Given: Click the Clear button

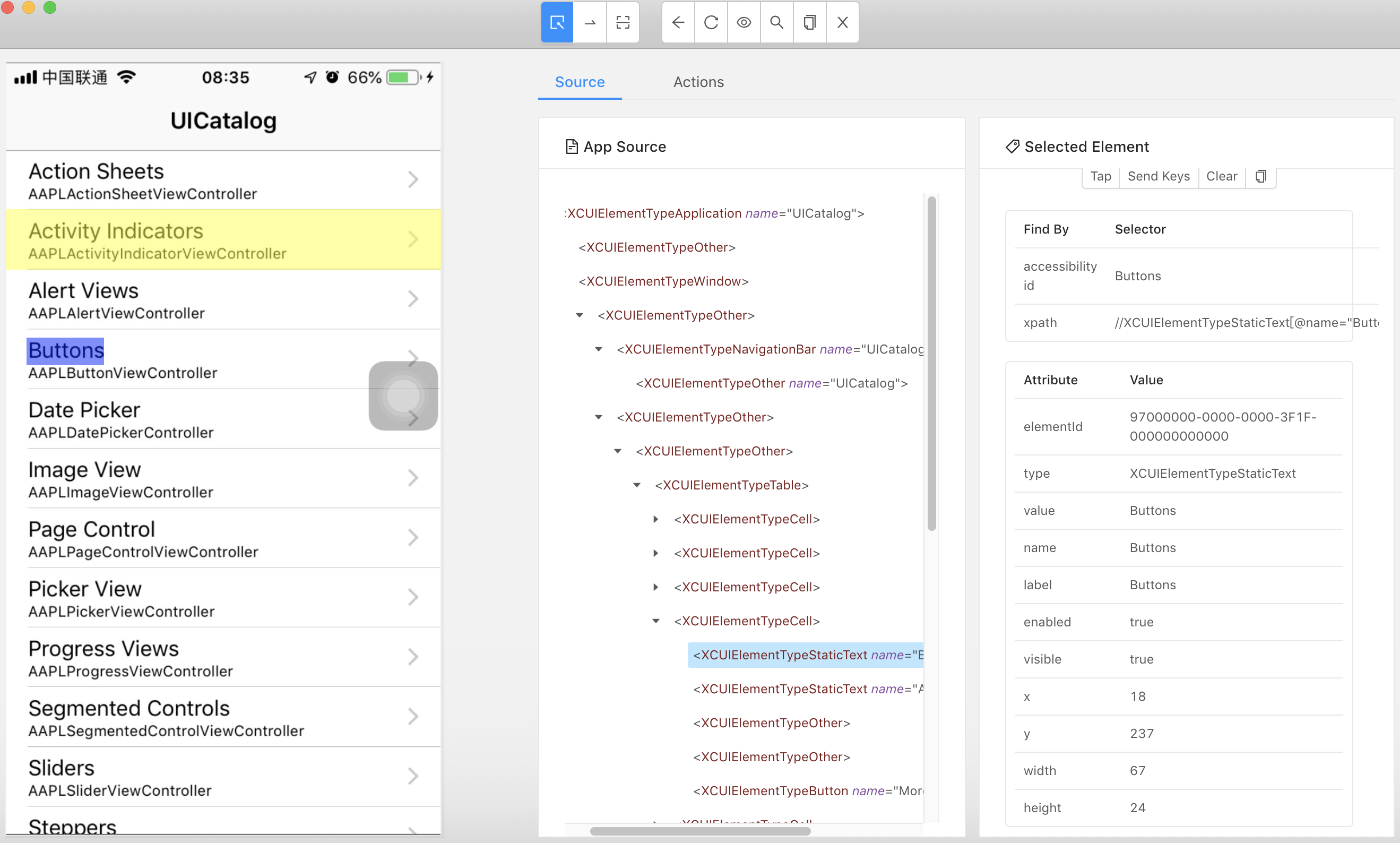Looking at the screenshot, I should click(1221, 176).
